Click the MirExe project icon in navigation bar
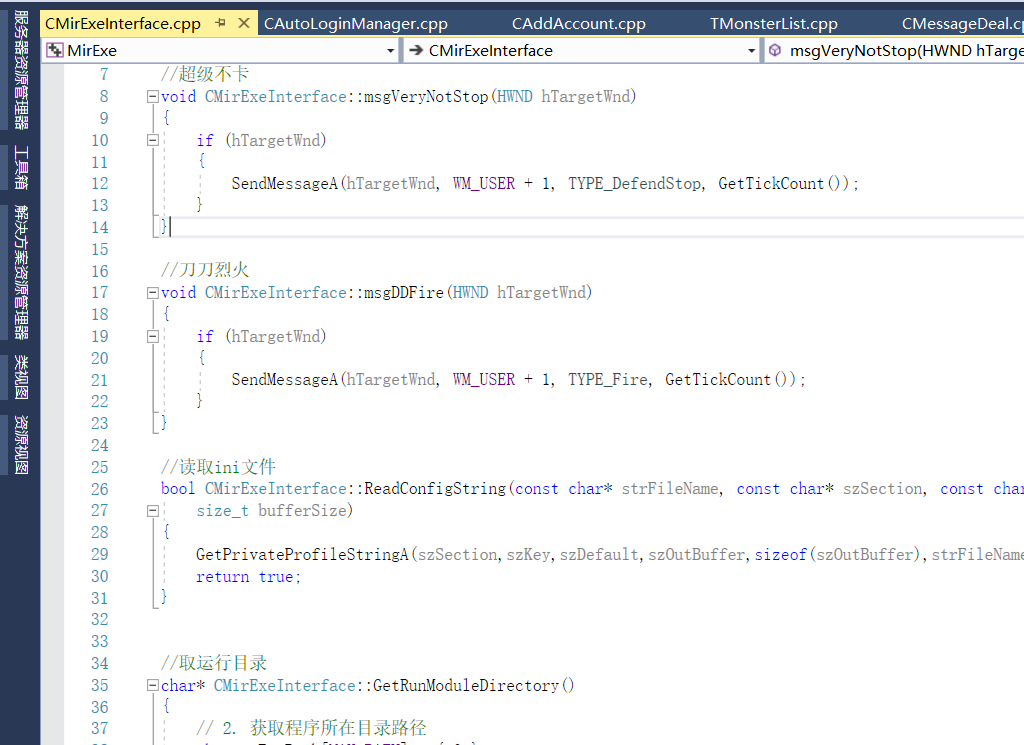The height and width of the screenshot is (745, 1024). pyautogui.click(x=55, y=50)
